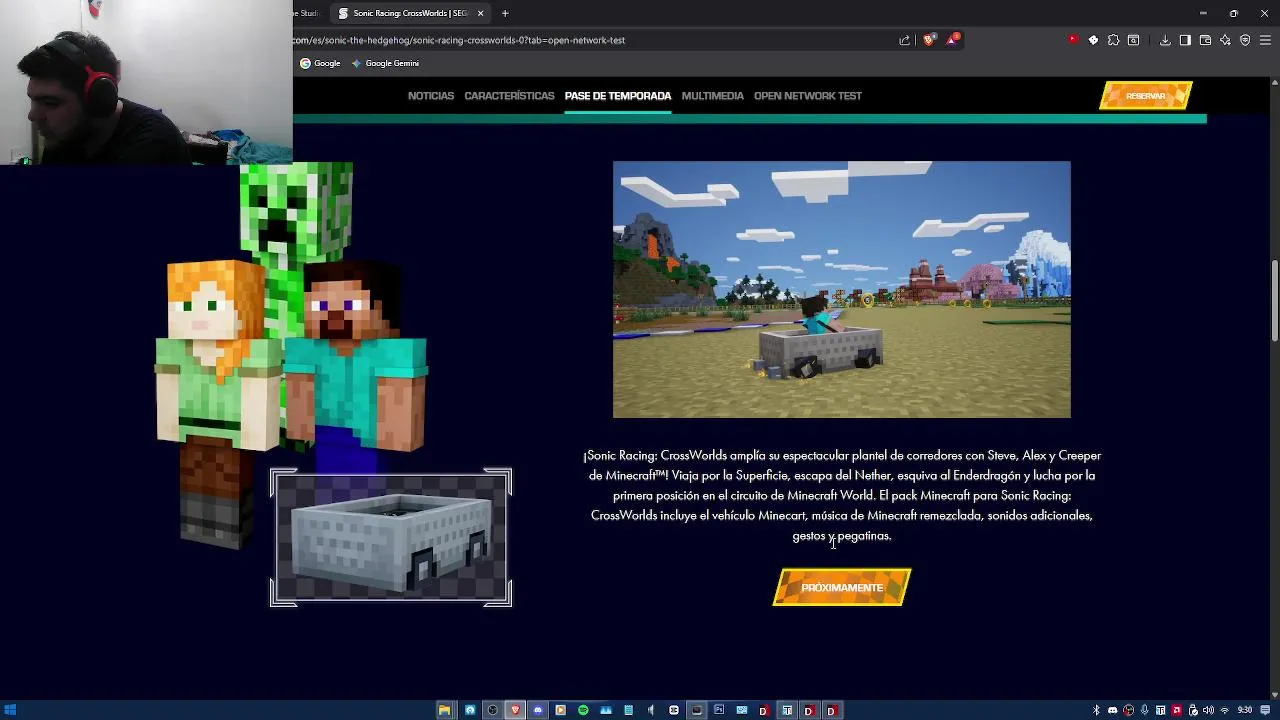
Task: Open Discord from the taskbar
Action: point(538,710)
